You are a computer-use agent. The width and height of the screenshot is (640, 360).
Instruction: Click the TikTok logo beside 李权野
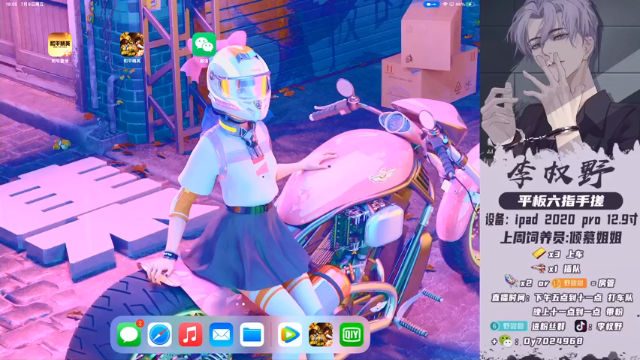(x=581, y=326)
